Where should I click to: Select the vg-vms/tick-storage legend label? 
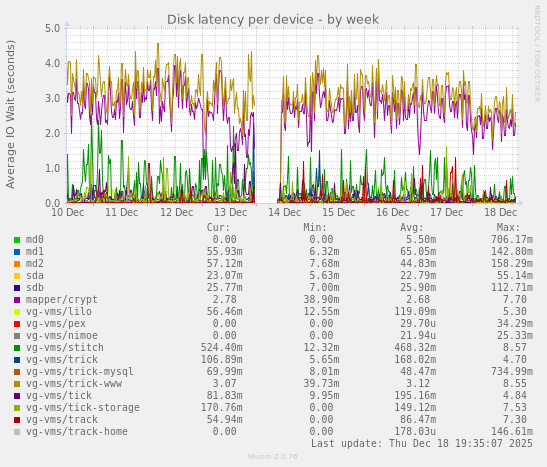(x=82, y=407)
